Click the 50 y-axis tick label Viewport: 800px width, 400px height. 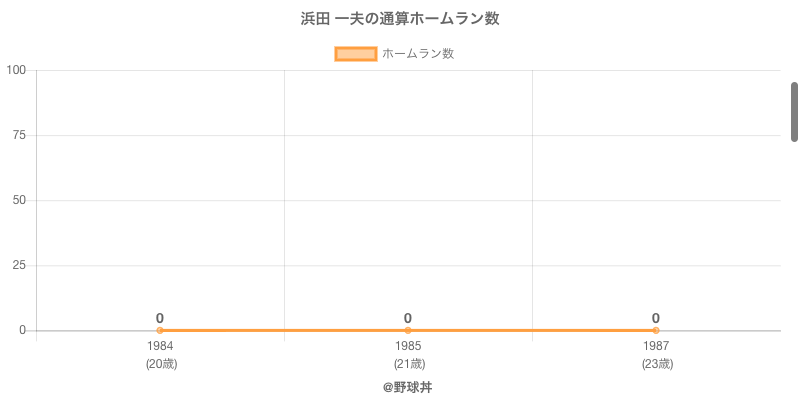pyautogui.click(x=19, y=200)
